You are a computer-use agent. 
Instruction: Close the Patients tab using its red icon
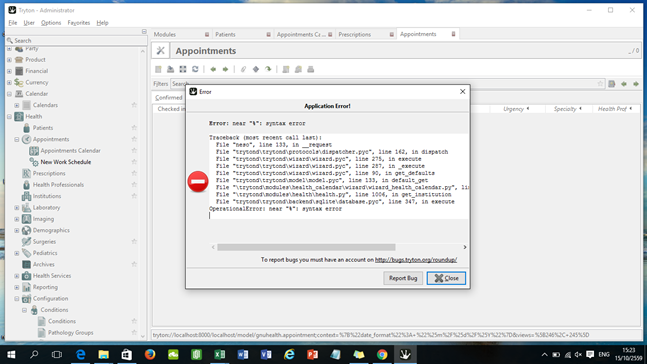tap(269, 34)
